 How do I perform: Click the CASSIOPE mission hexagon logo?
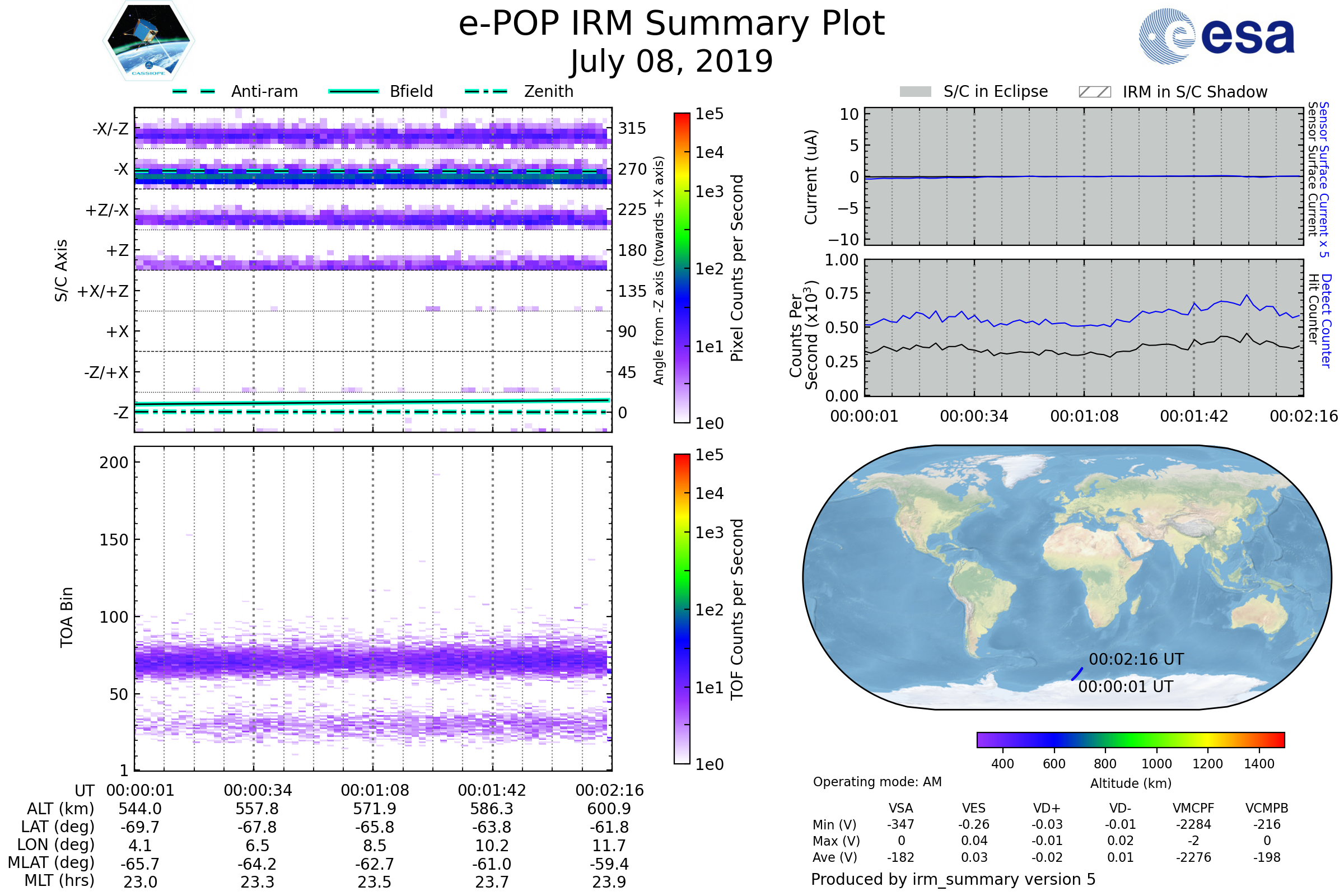coord(148,41)
